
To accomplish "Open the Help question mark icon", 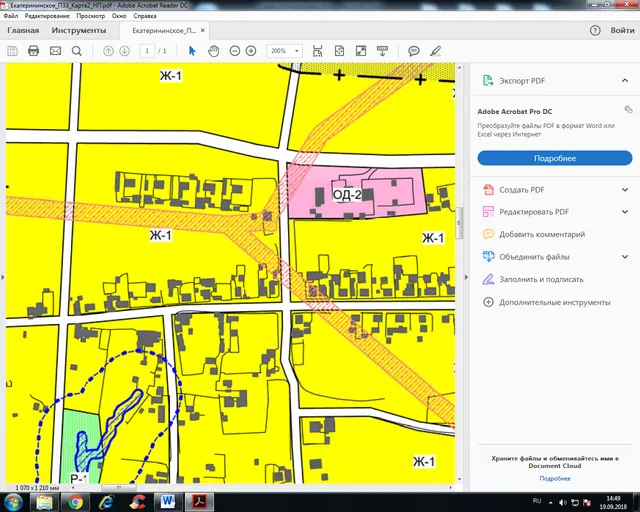I will (x=595, y=30).
